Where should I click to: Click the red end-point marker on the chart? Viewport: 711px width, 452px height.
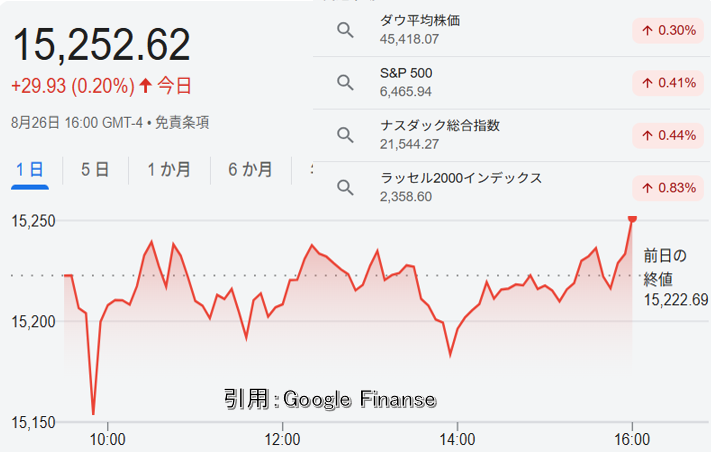click(x=633, y=219)
